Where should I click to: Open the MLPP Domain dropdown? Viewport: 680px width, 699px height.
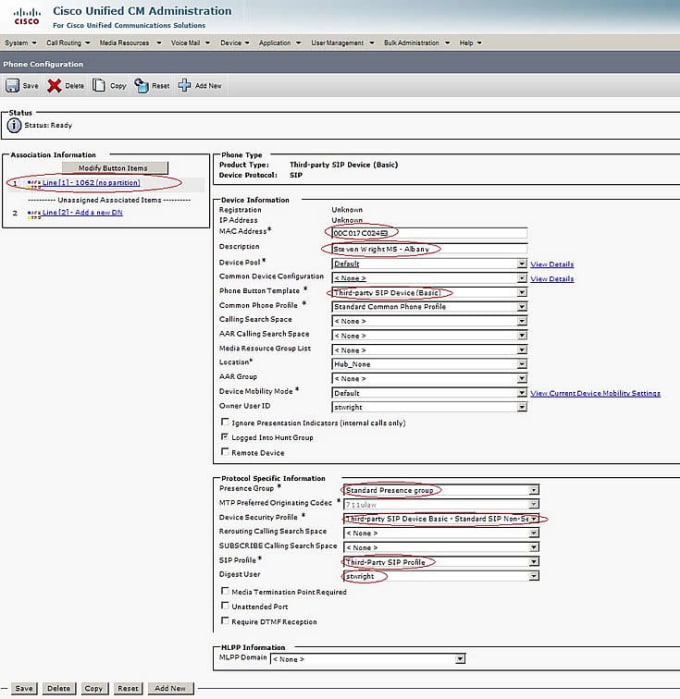(368, 659)
